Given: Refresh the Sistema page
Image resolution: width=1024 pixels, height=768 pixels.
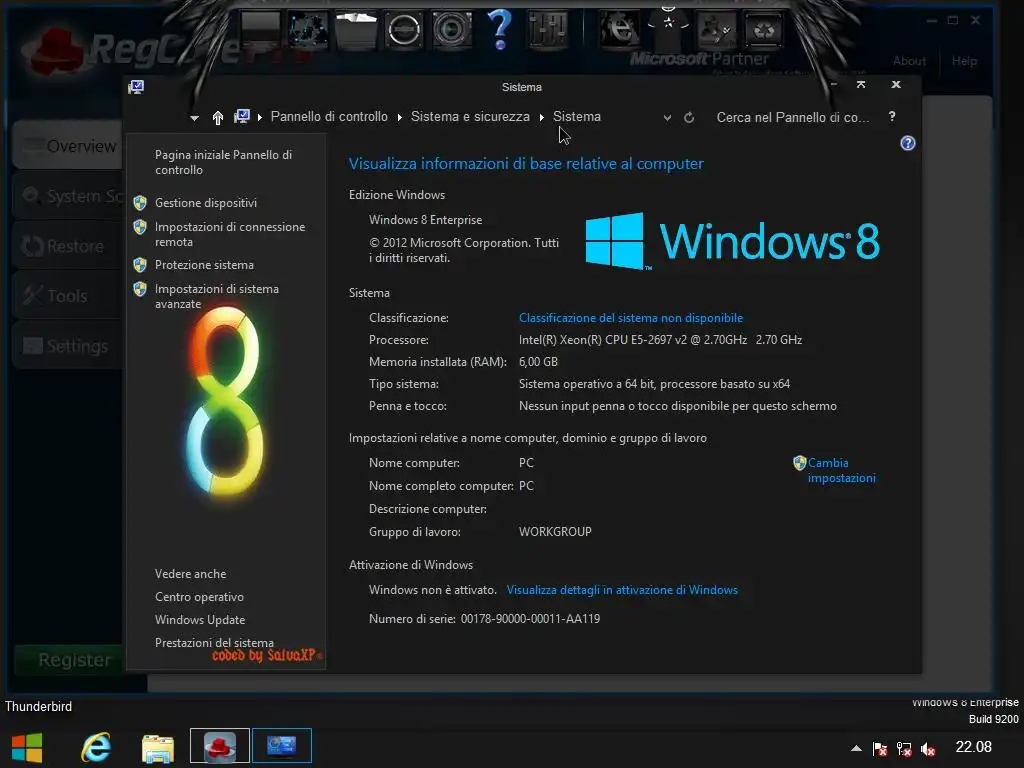Looking at the screenshot, I should coord(688,118).
